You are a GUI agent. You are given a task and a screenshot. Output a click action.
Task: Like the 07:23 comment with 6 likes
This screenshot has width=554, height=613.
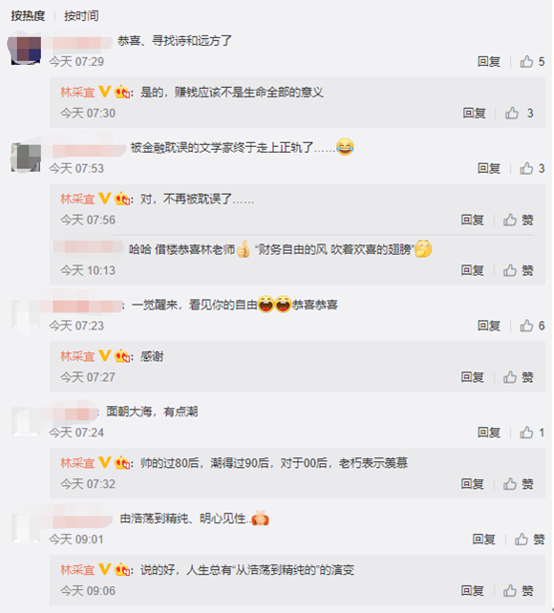tap(532, 325)
